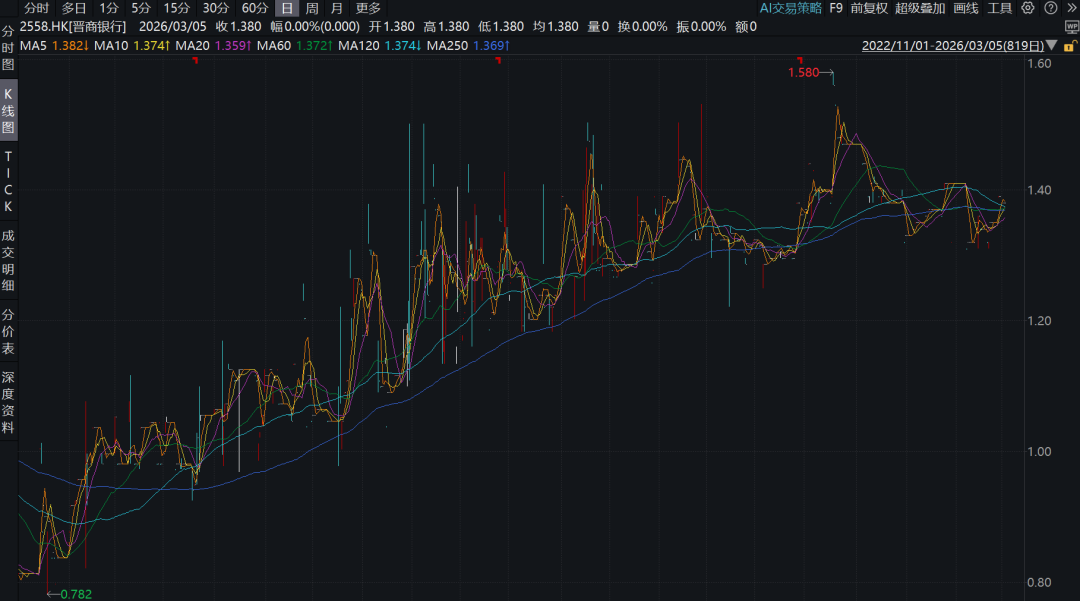Open 成交明细 in left sidebar
The height and width of the screenshot is (601, 1080).
[x=8, y=260]
